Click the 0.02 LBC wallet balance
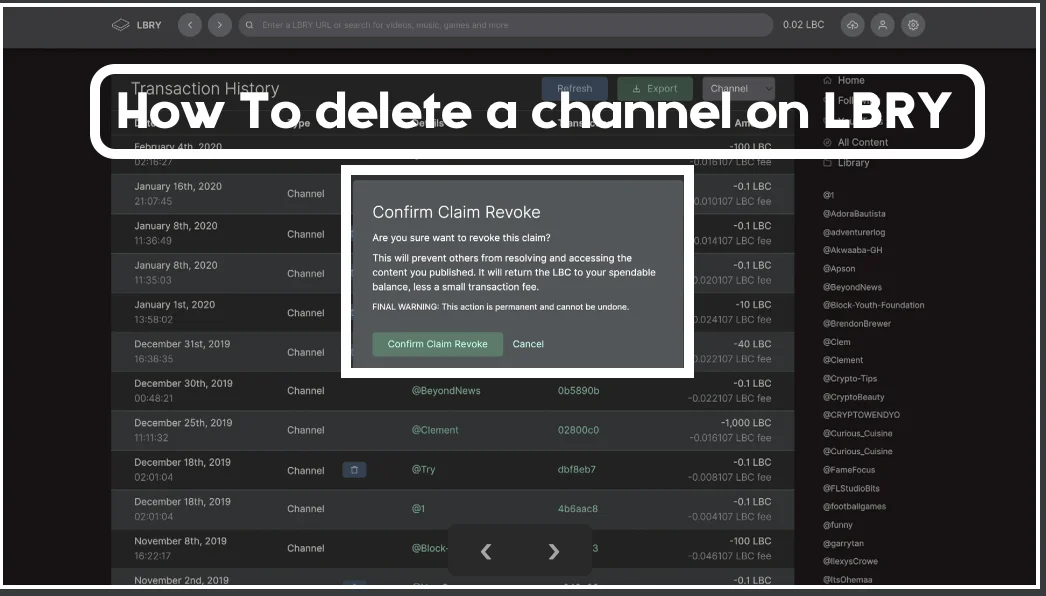Screen dimensions: 1046x596 click(x=803, y=25)
